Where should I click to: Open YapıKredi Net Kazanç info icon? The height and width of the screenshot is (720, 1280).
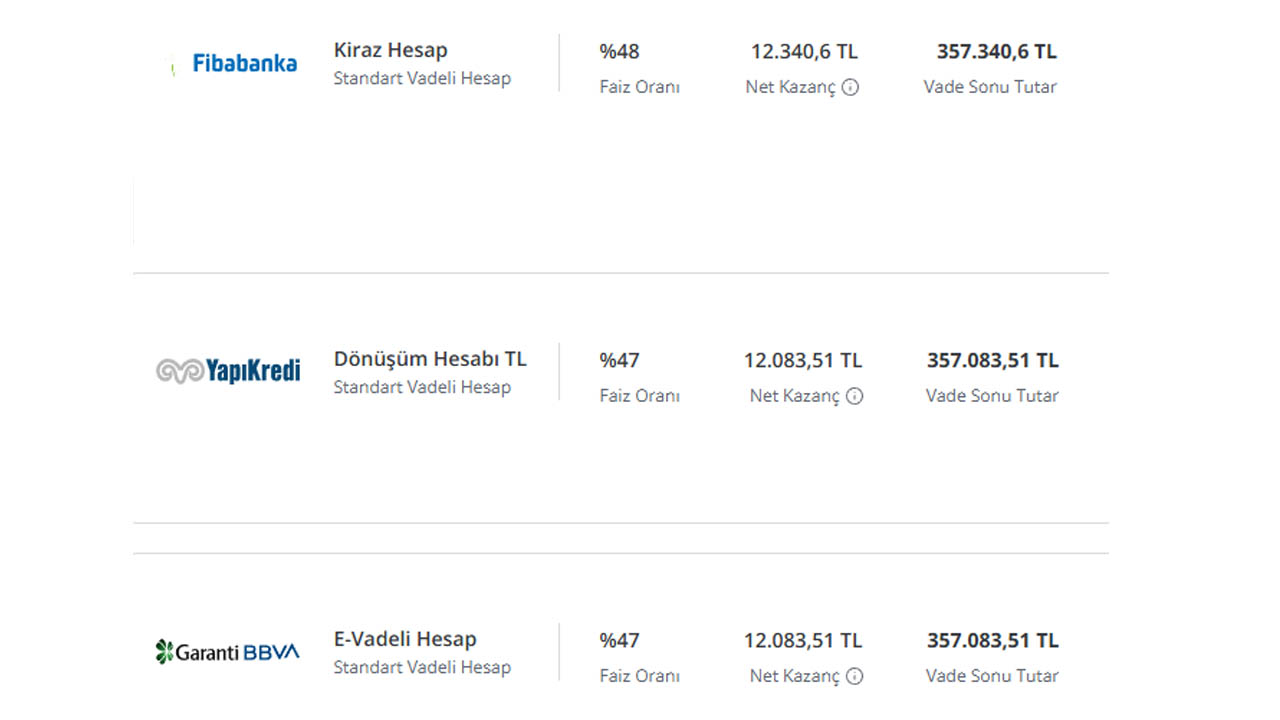pos(854,396)
